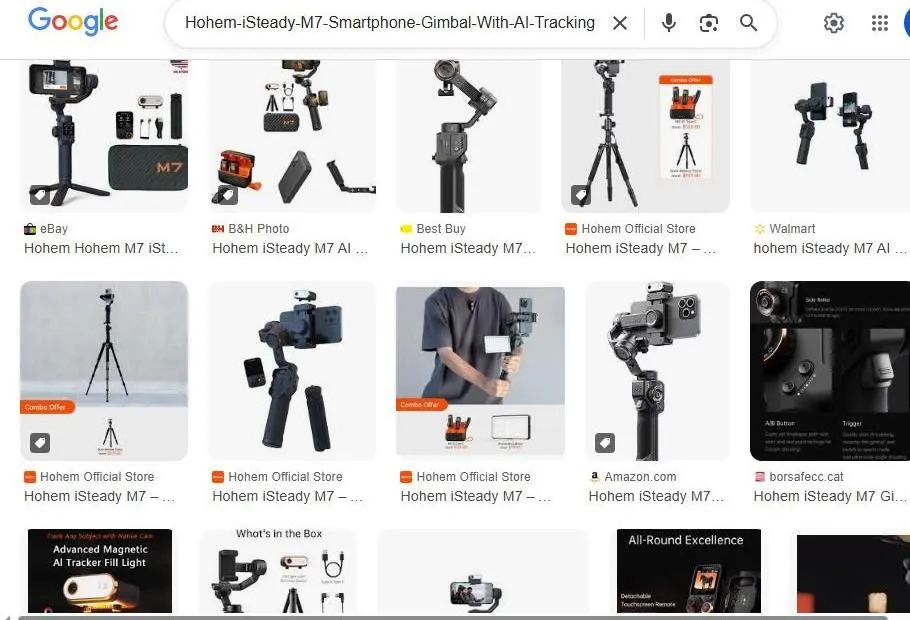Viewport: 910px width, 620px height.
Task: Open the Walmart dual gimbal thumbnail
Action: coord(830,136)
